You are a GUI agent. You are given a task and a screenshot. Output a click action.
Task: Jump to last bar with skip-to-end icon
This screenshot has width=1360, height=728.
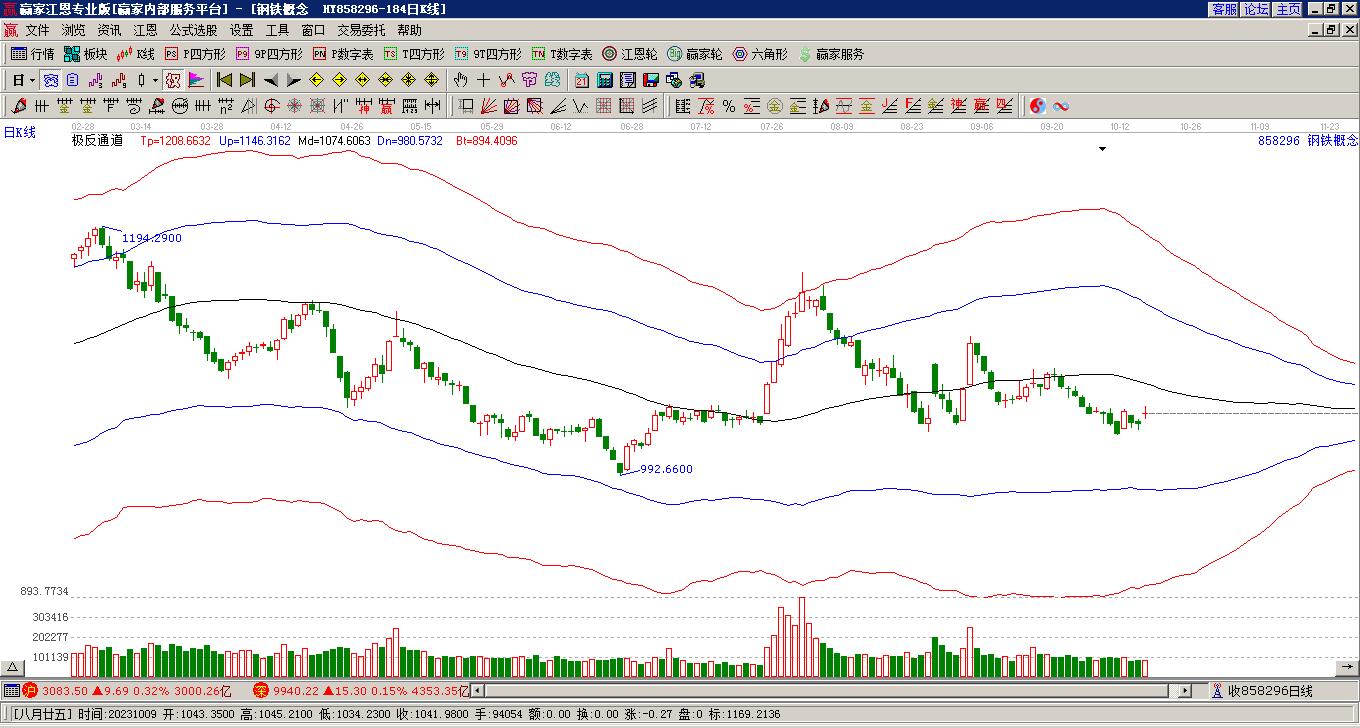coord(247,80)
